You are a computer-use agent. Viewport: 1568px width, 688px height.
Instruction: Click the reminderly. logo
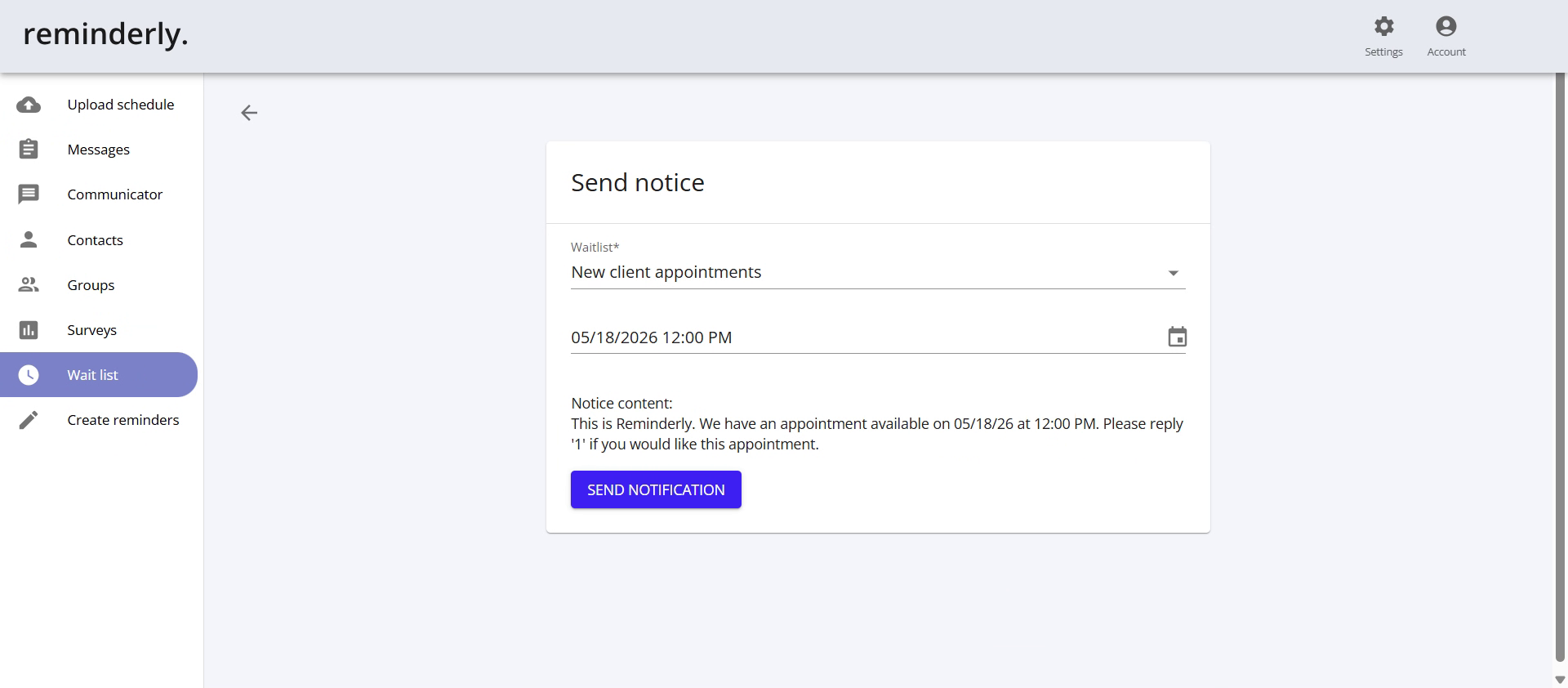coord(105,34)
